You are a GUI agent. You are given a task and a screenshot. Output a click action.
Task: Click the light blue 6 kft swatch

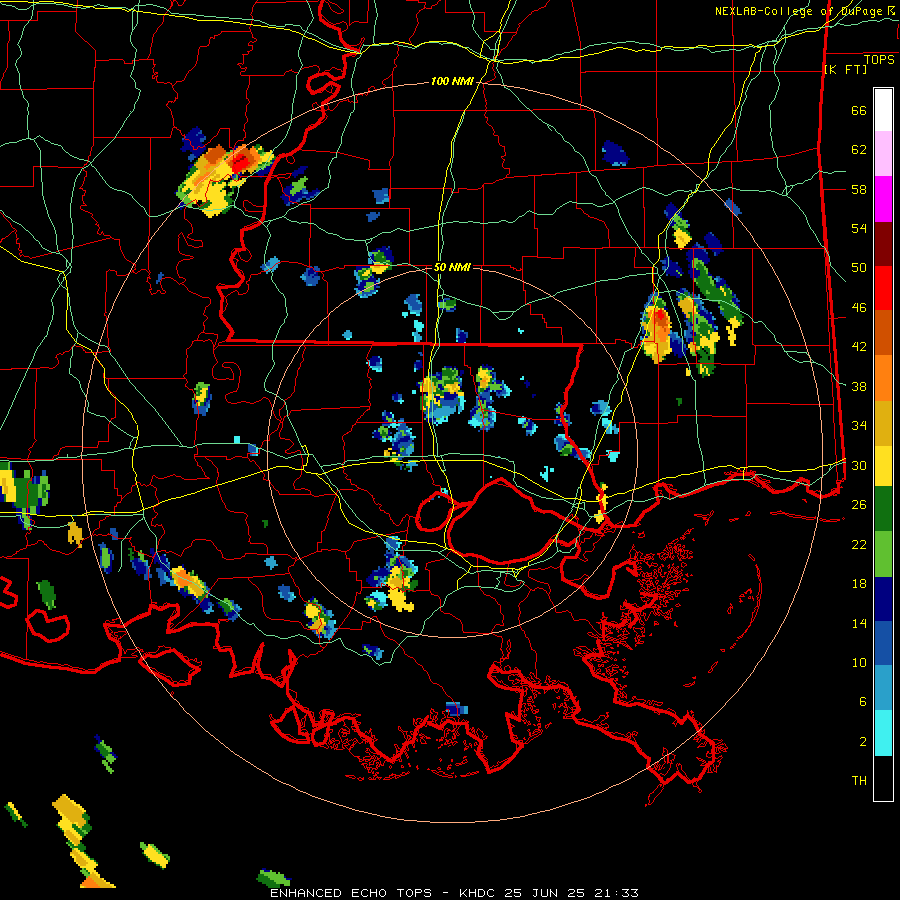tap(883, 688)
